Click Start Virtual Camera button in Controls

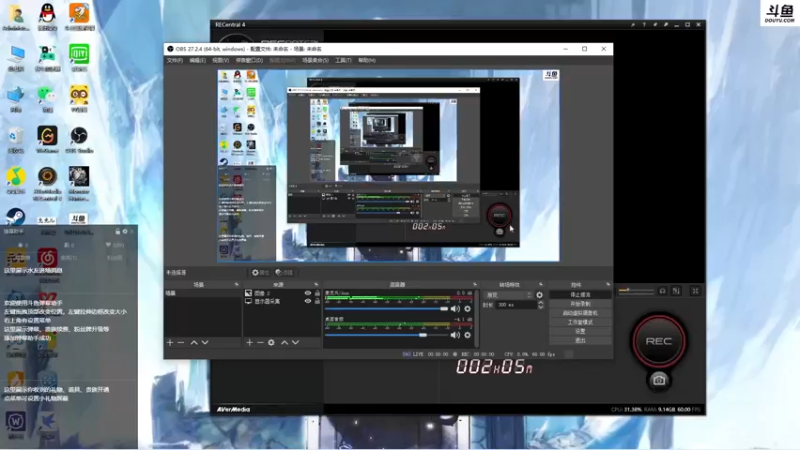[580, 313]
